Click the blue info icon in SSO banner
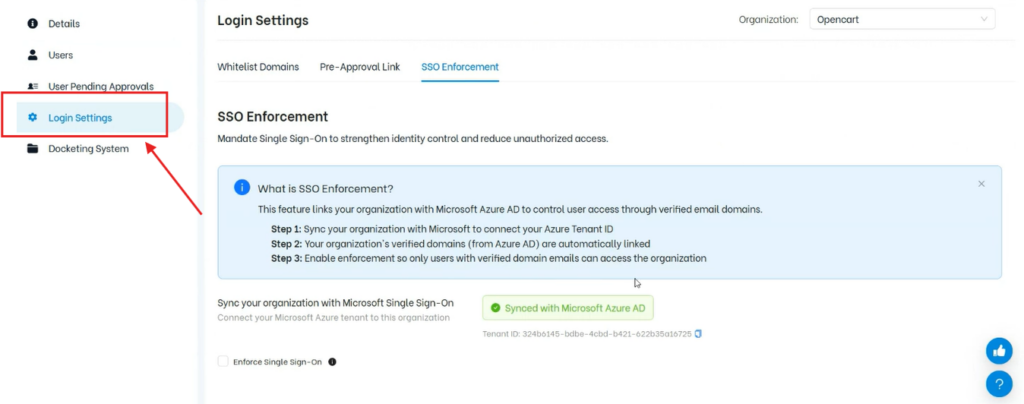 point(242,188)
